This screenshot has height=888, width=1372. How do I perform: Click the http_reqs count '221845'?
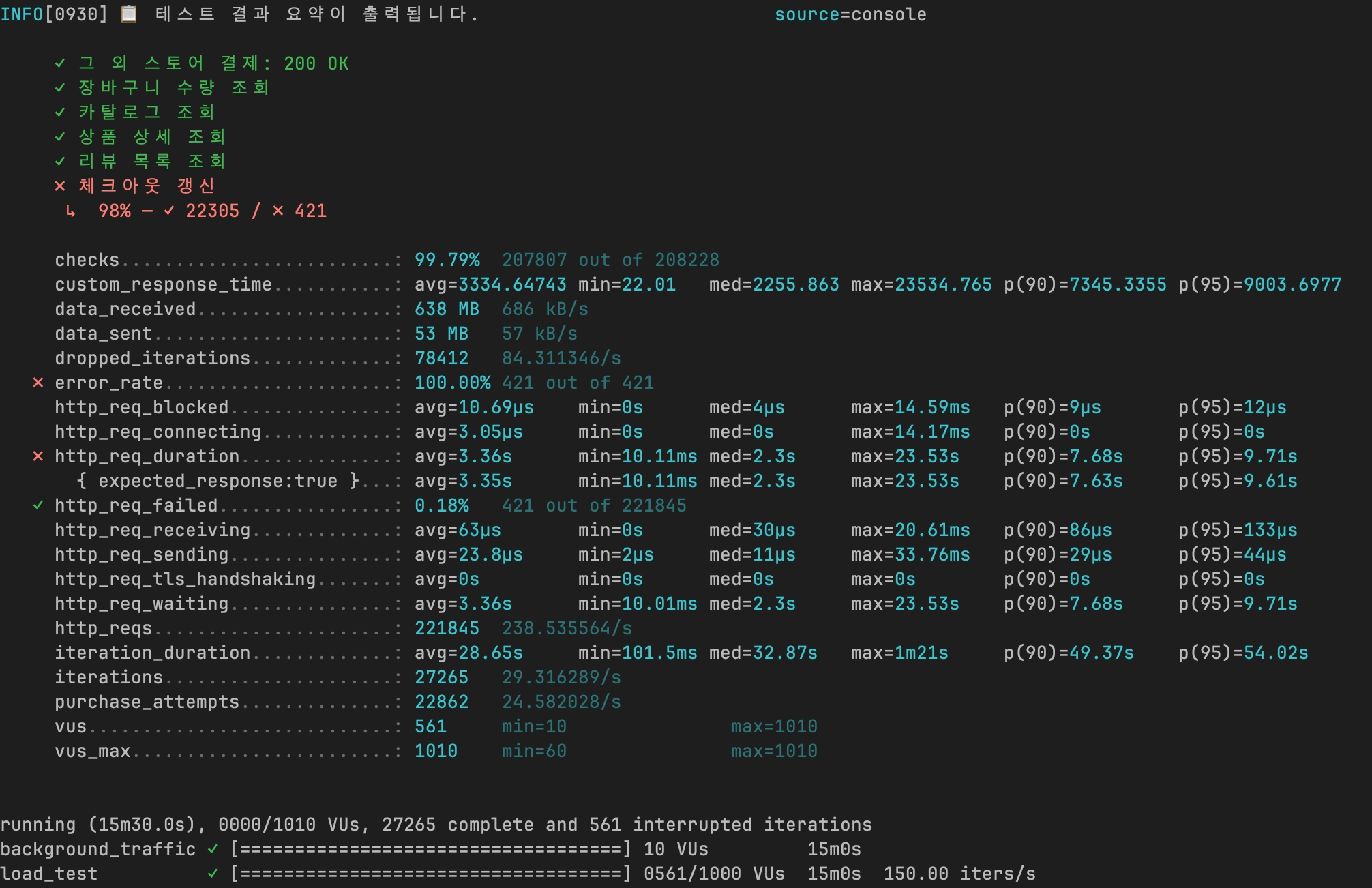click(x=447, y=628)
